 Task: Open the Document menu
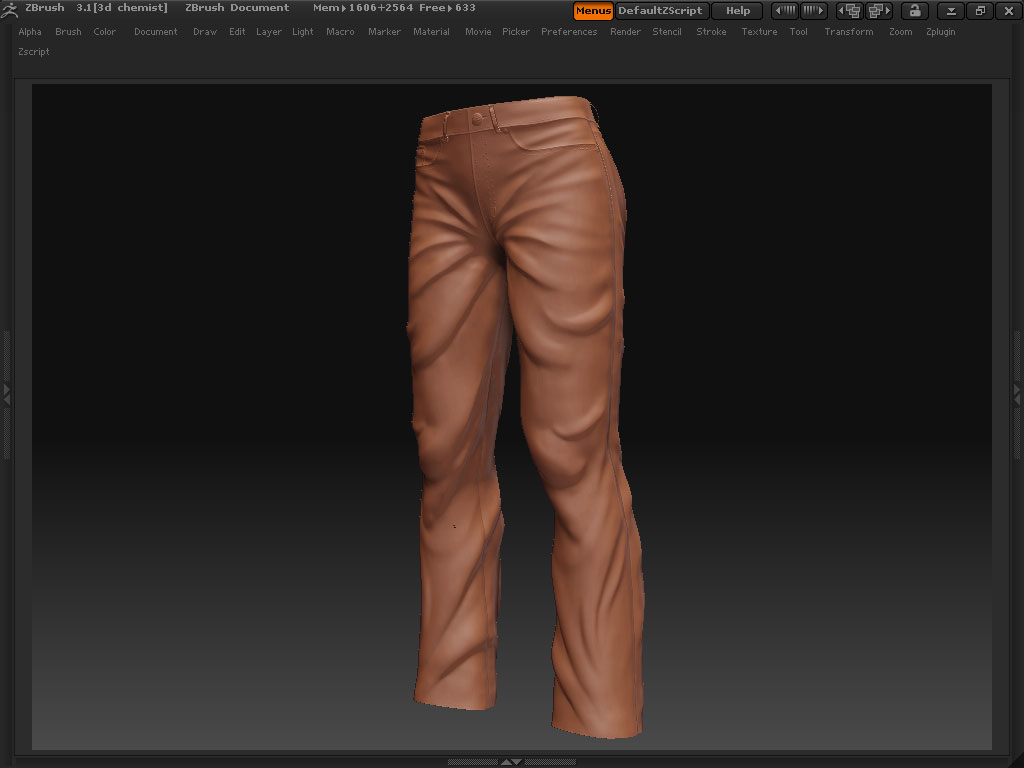pos(155,31)
